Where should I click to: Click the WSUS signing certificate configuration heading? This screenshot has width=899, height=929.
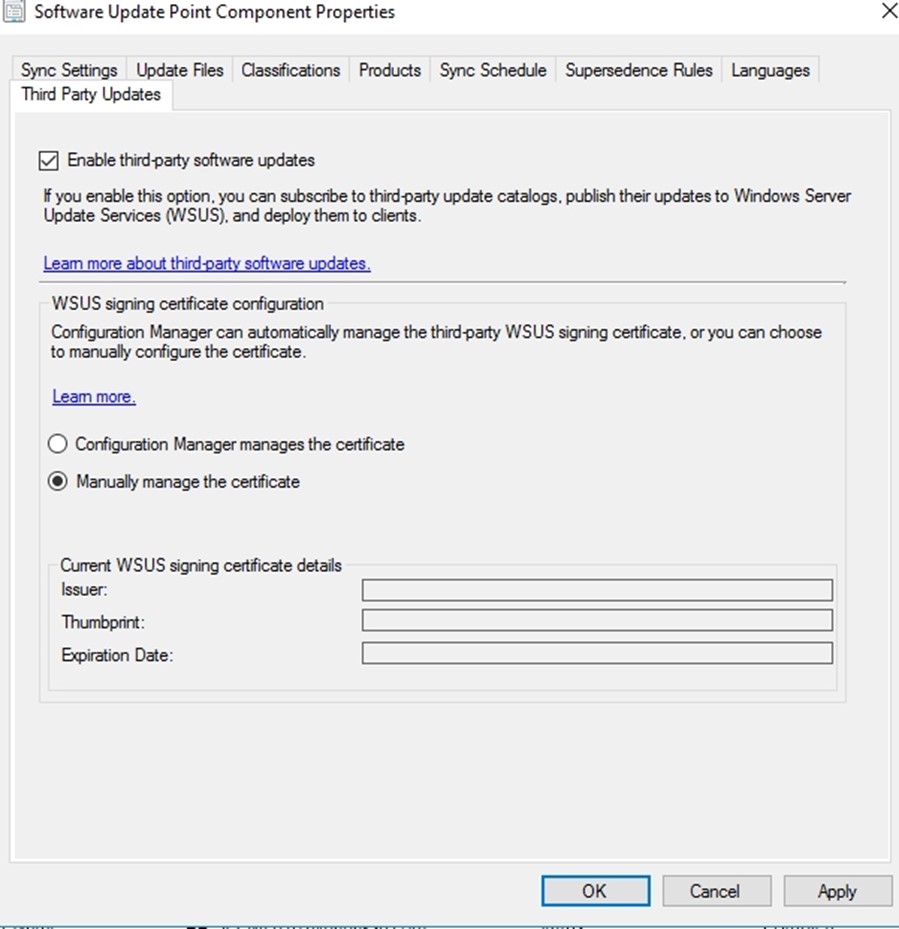[187, 304]
